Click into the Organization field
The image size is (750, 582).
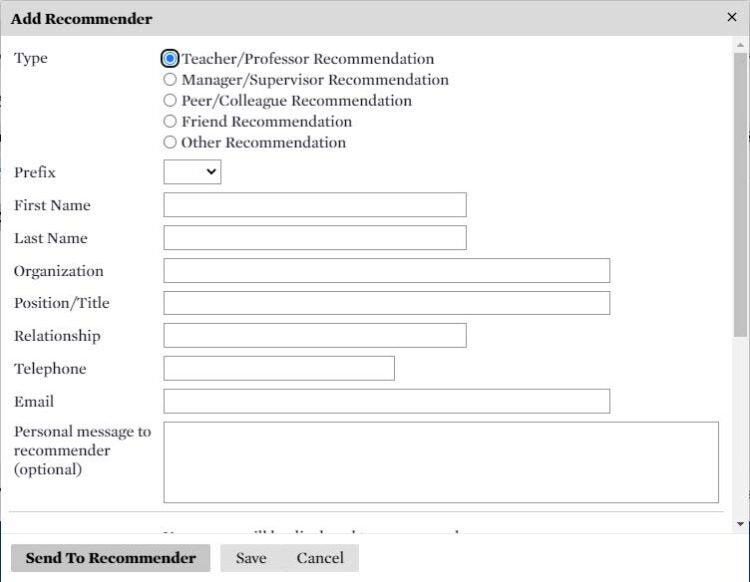coord(386,271)
